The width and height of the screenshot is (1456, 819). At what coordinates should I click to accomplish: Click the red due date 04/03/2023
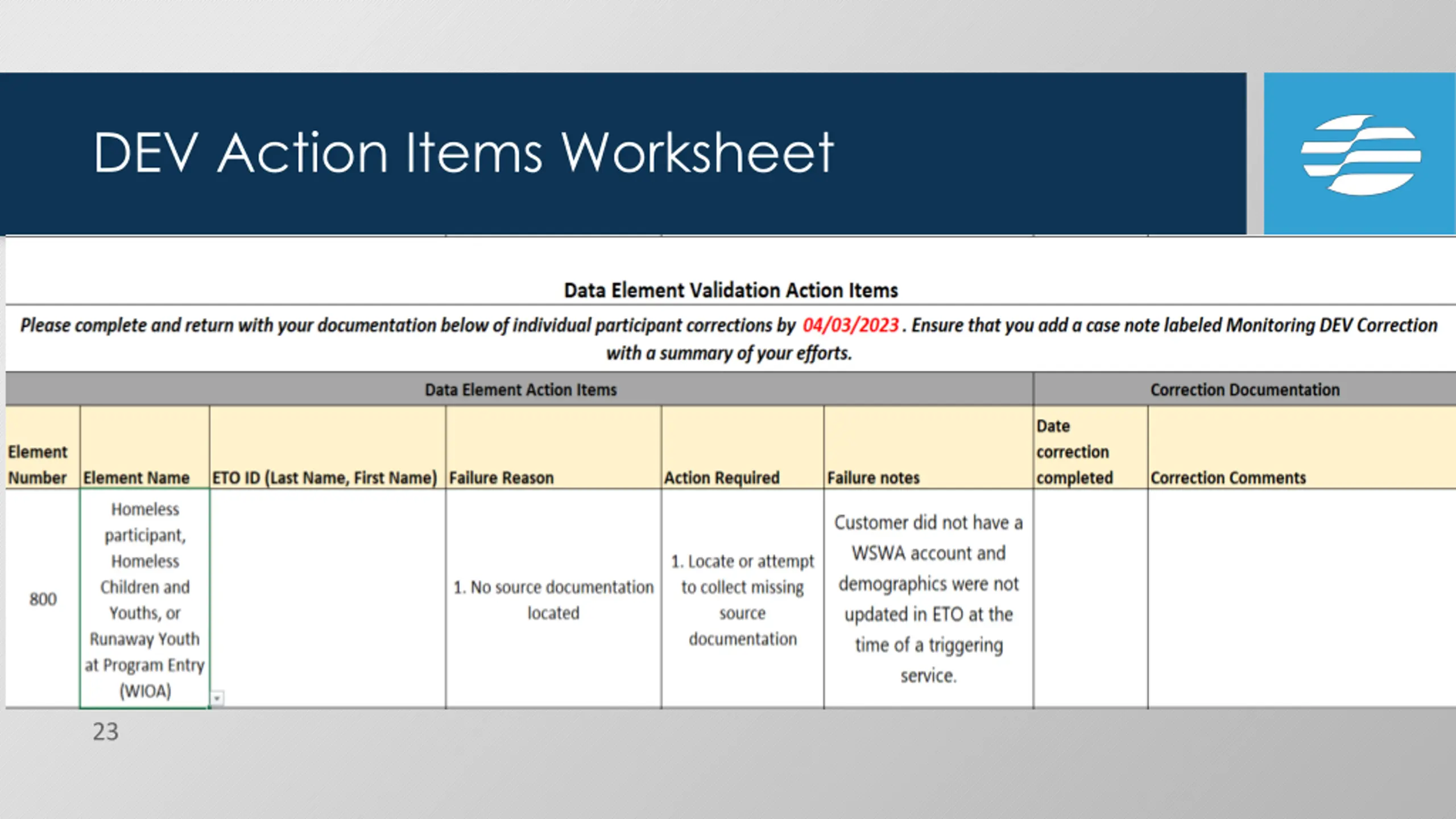(x=850, y=325)
